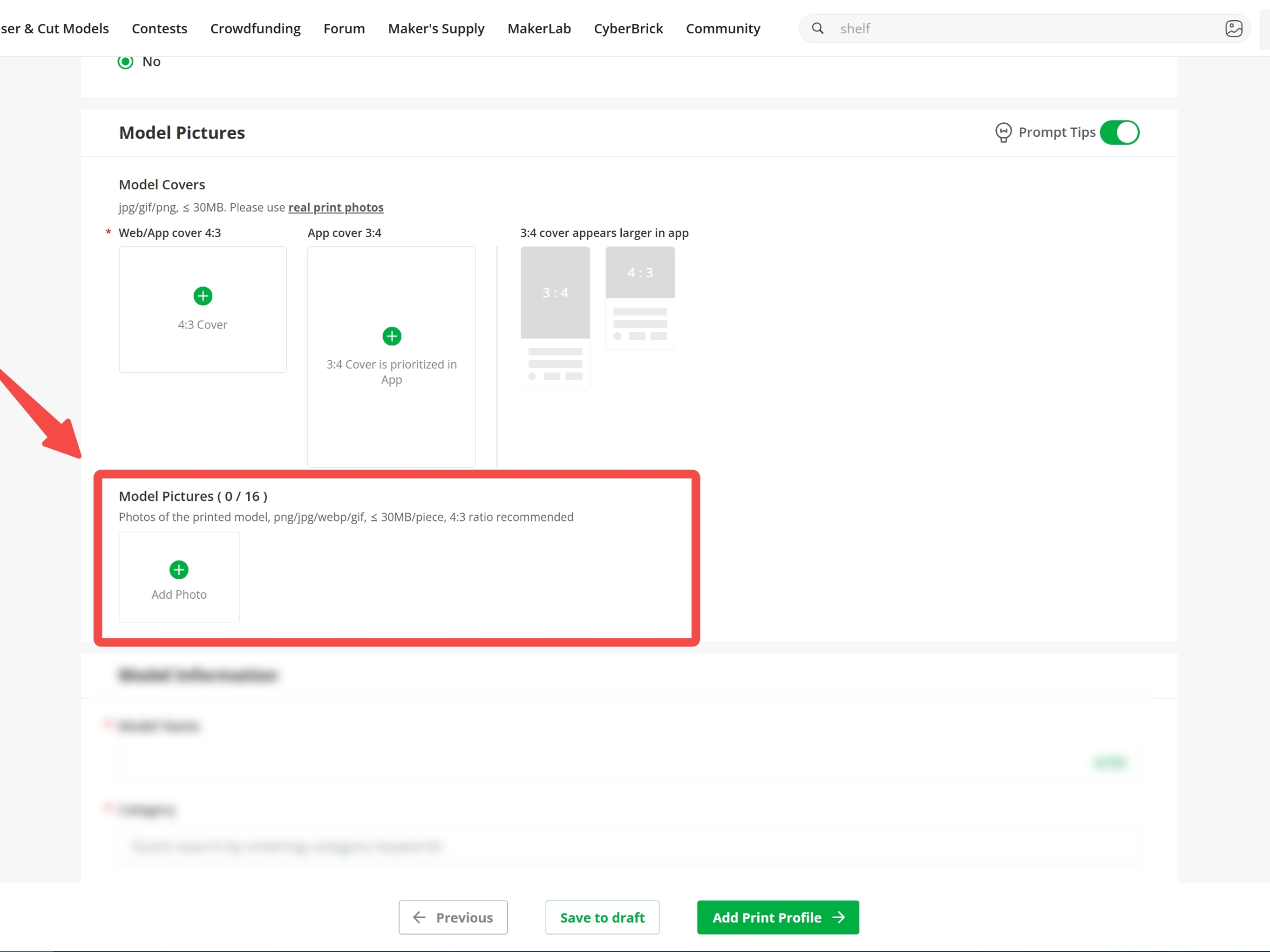Add a 4:3 cover with plus icon

(x=203, y=296)
